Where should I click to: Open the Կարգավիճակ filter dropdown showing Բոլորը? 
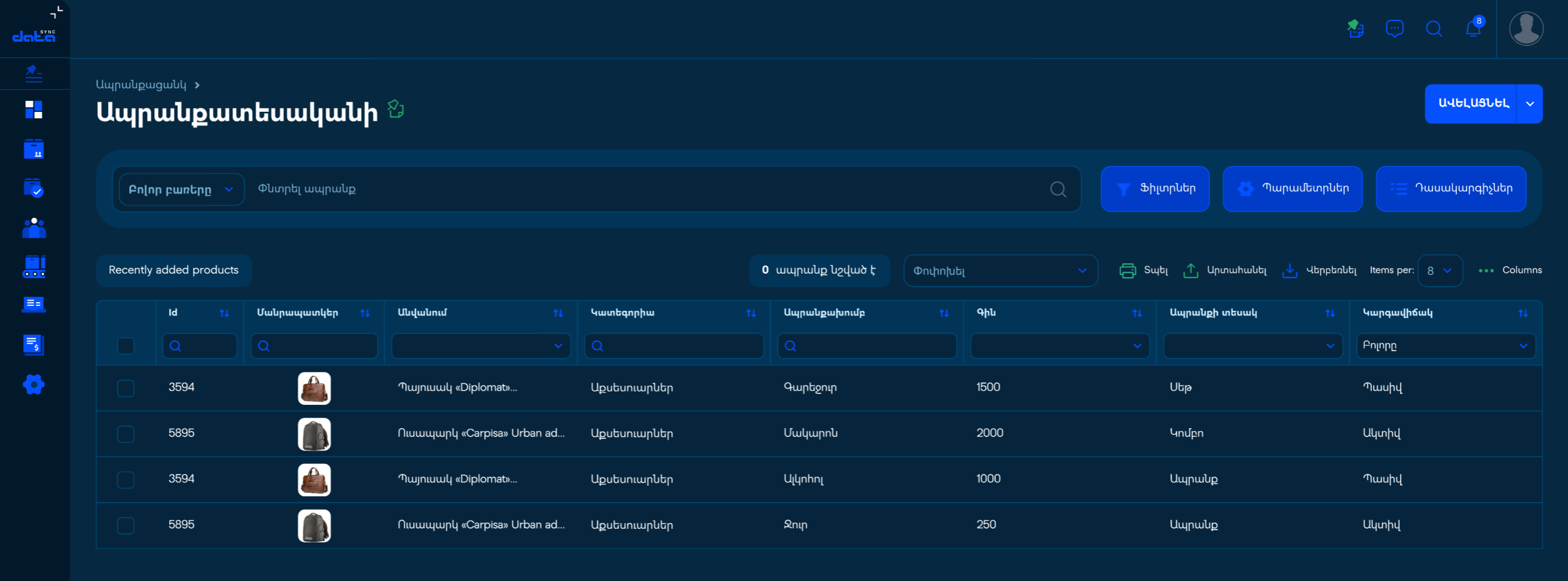click(x=1445, y=346)
